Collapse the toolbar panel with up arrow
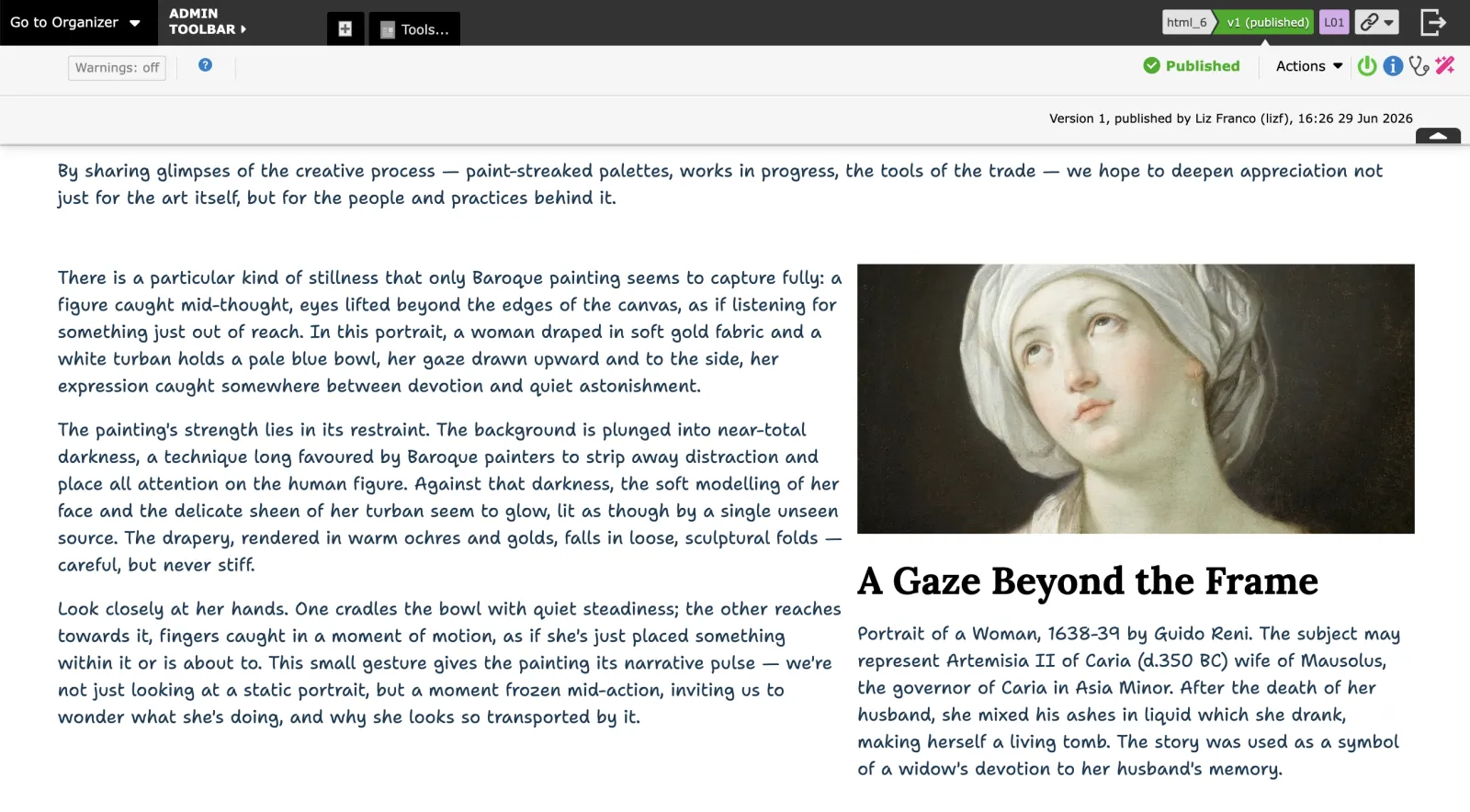 point(1438,136)
